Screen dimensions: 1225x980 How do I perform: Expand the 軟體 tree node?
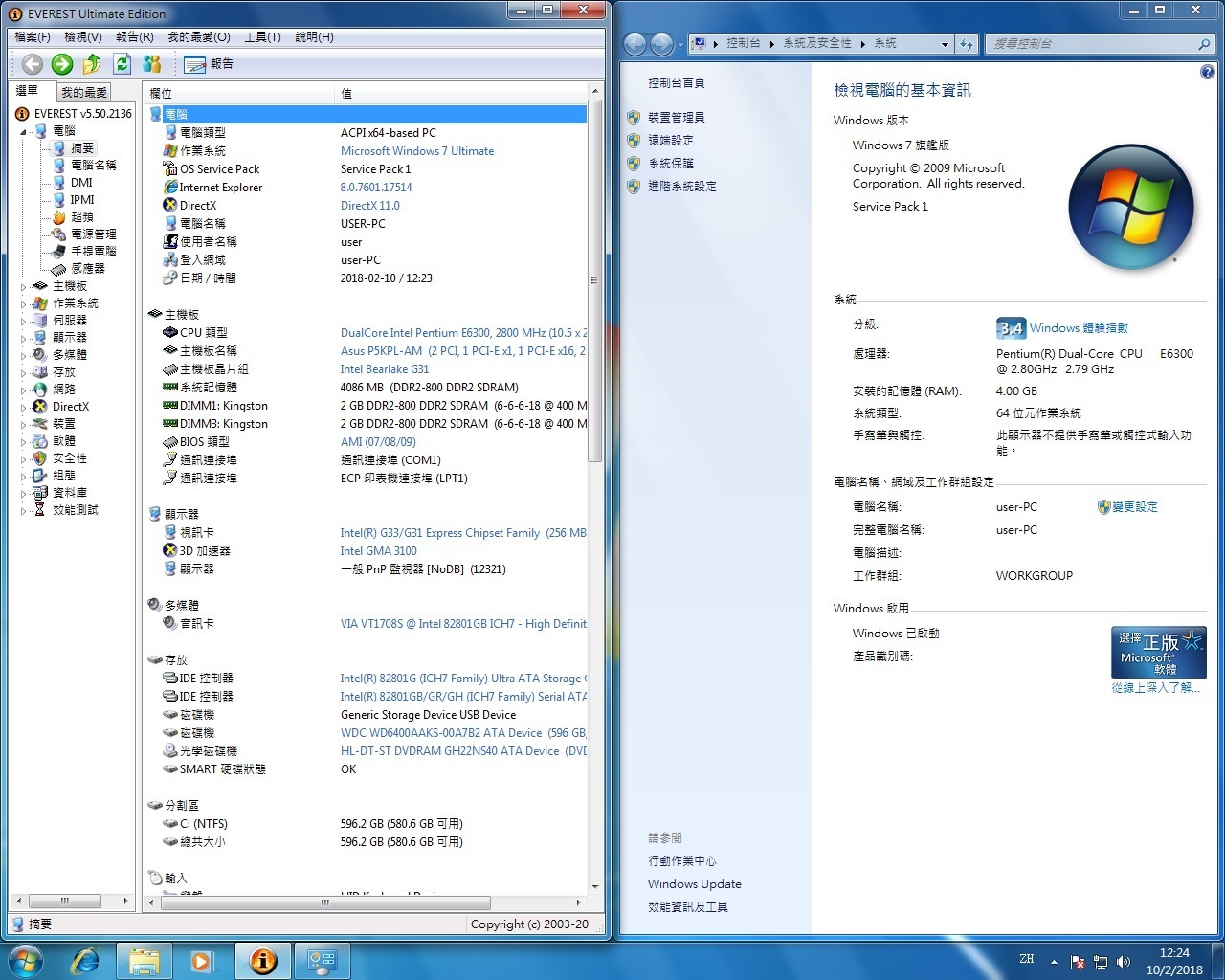(x=24, y=441)
